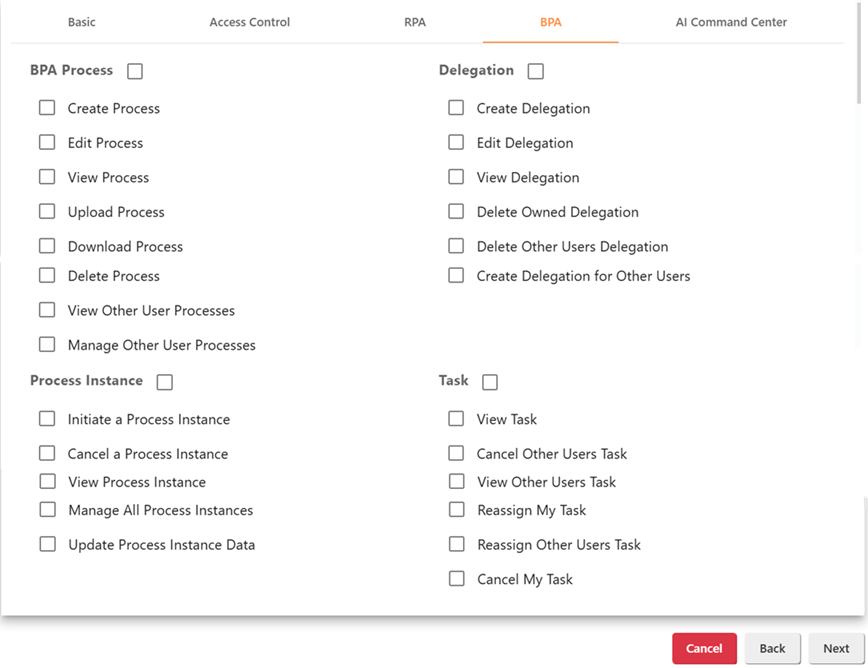Select the Task group header checkbox
Viewport: 868px width, 668px height.
coord(490,382)
